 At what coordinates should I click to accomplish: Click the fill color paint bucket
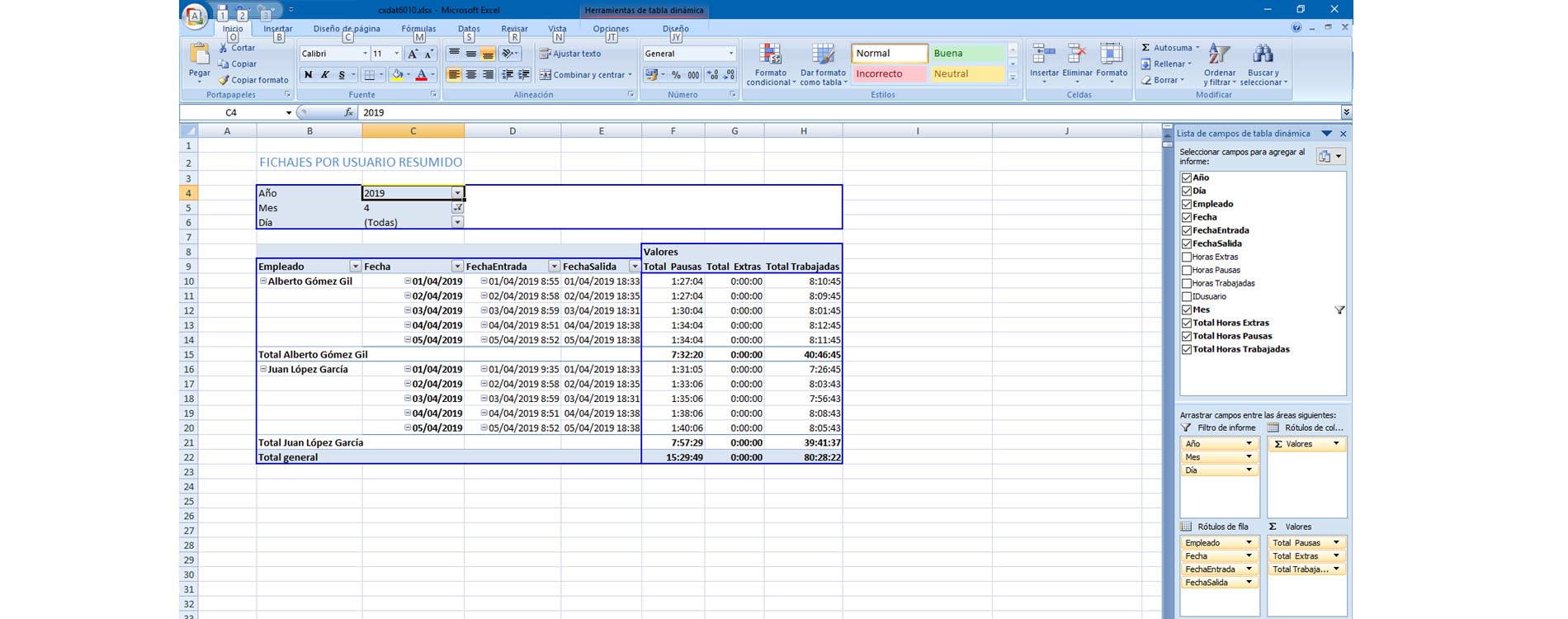(397, 75)
